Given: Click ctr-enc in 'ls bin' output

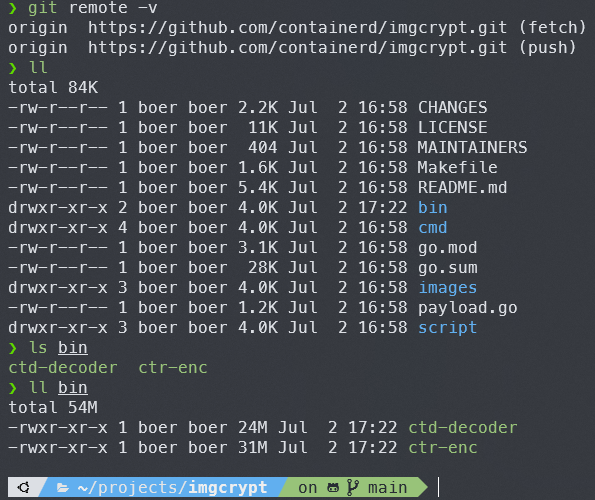Looking at the screenshot, I should (x=173, y=368).
